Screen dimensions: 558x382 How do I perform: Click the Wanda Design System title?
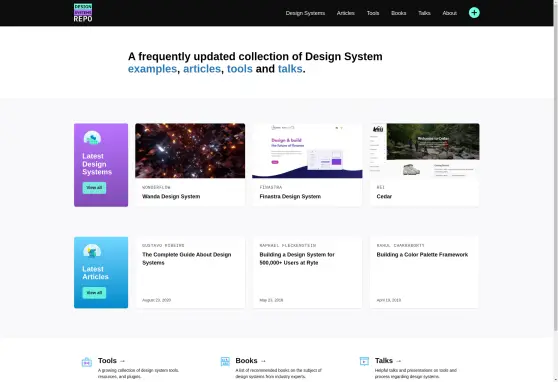171,197
